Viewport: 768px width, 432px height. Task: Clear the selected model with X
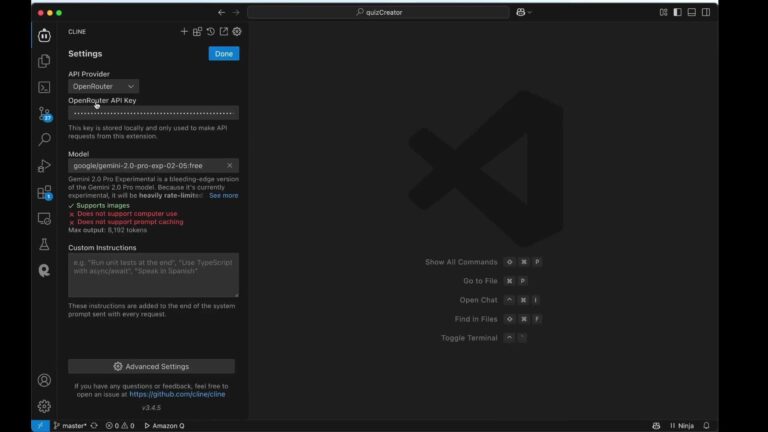(229, 166)
